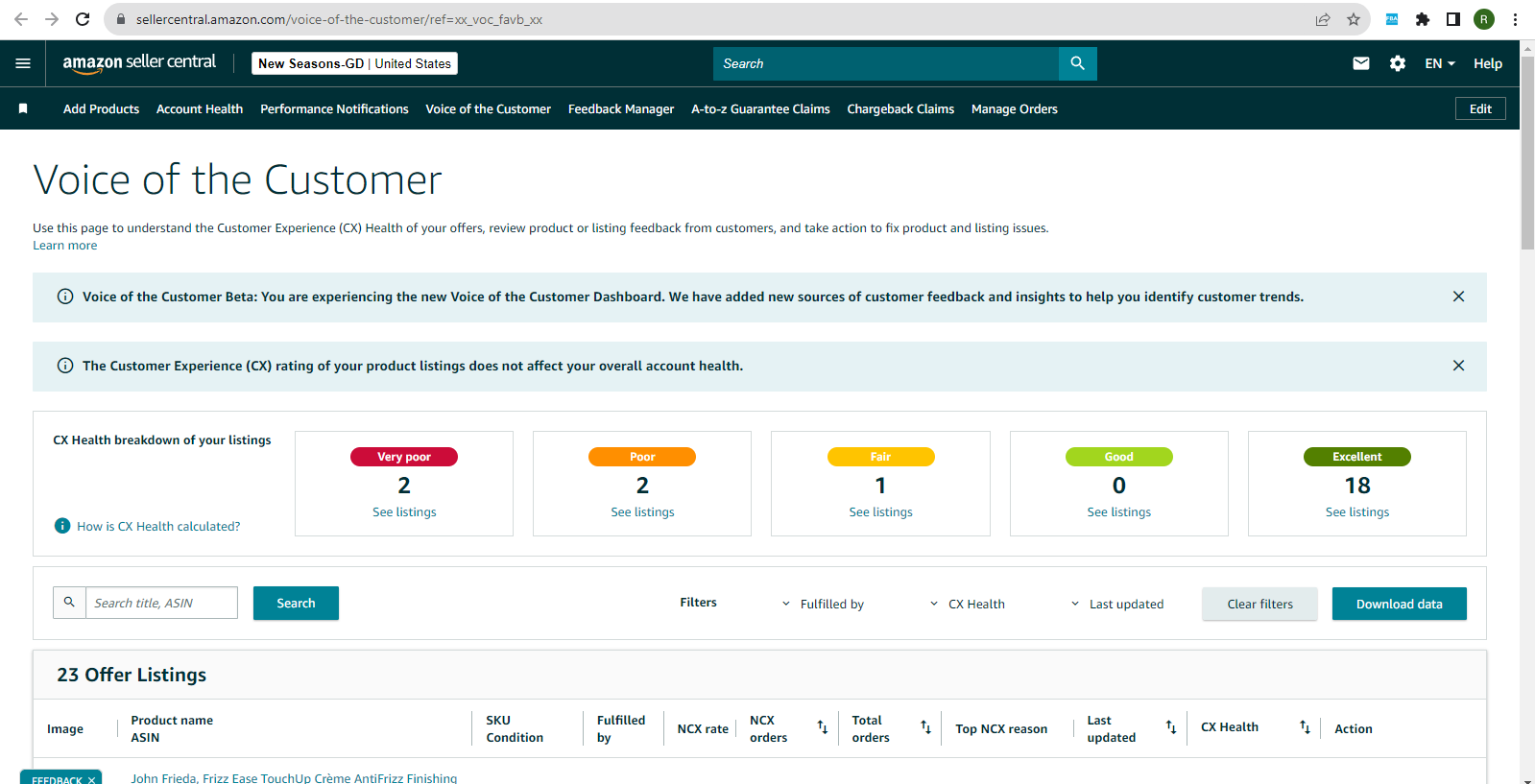Sort by Last updated column arrows
The image size is (1535, 784).
click(x=1171, y=727)
